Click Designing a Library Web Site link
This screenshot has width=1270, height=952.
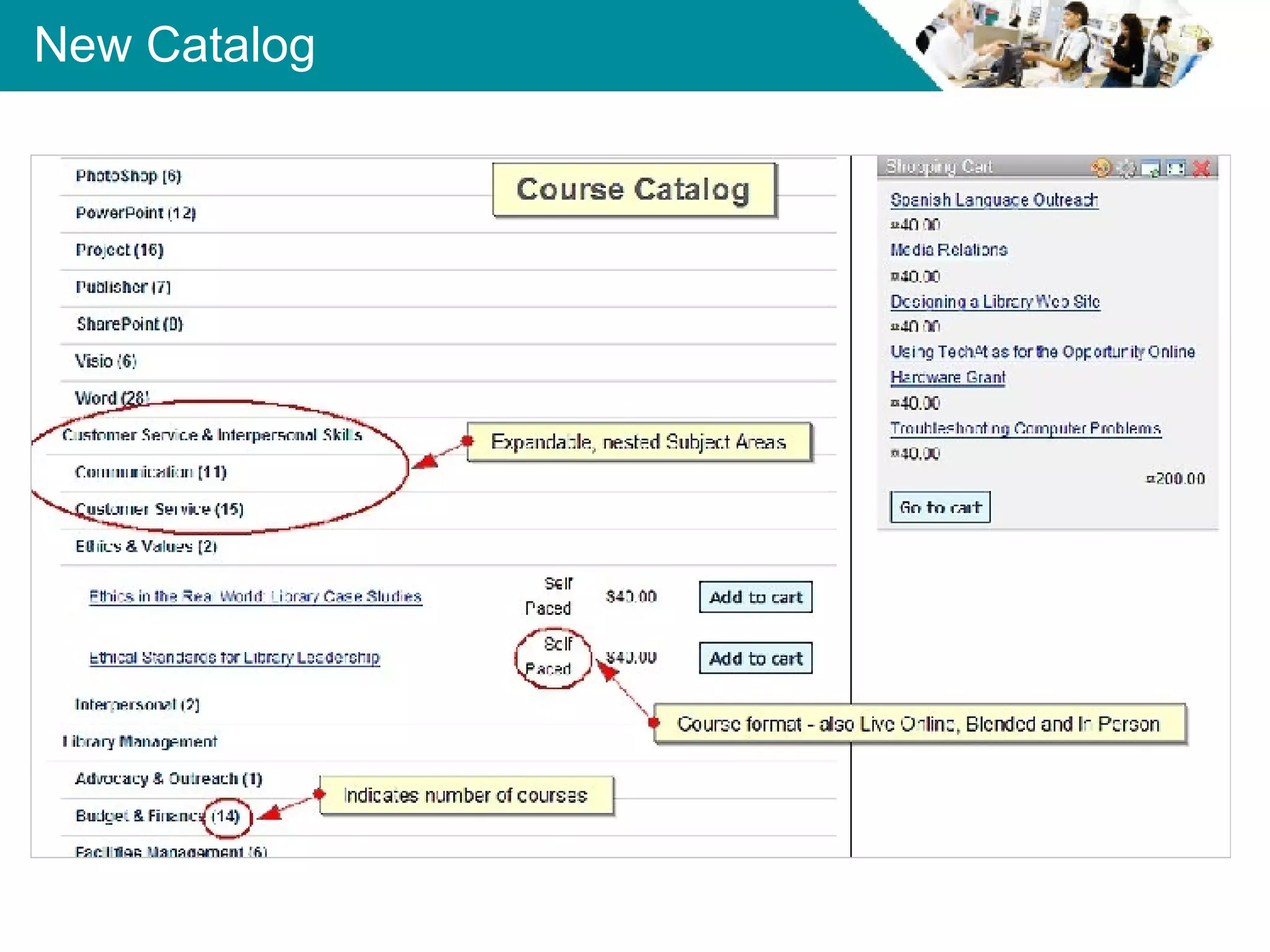(x=995, y=302)
